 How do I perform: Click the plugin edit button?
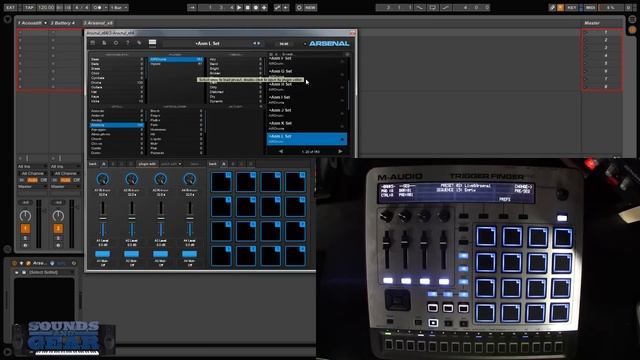tap(147, 164)
